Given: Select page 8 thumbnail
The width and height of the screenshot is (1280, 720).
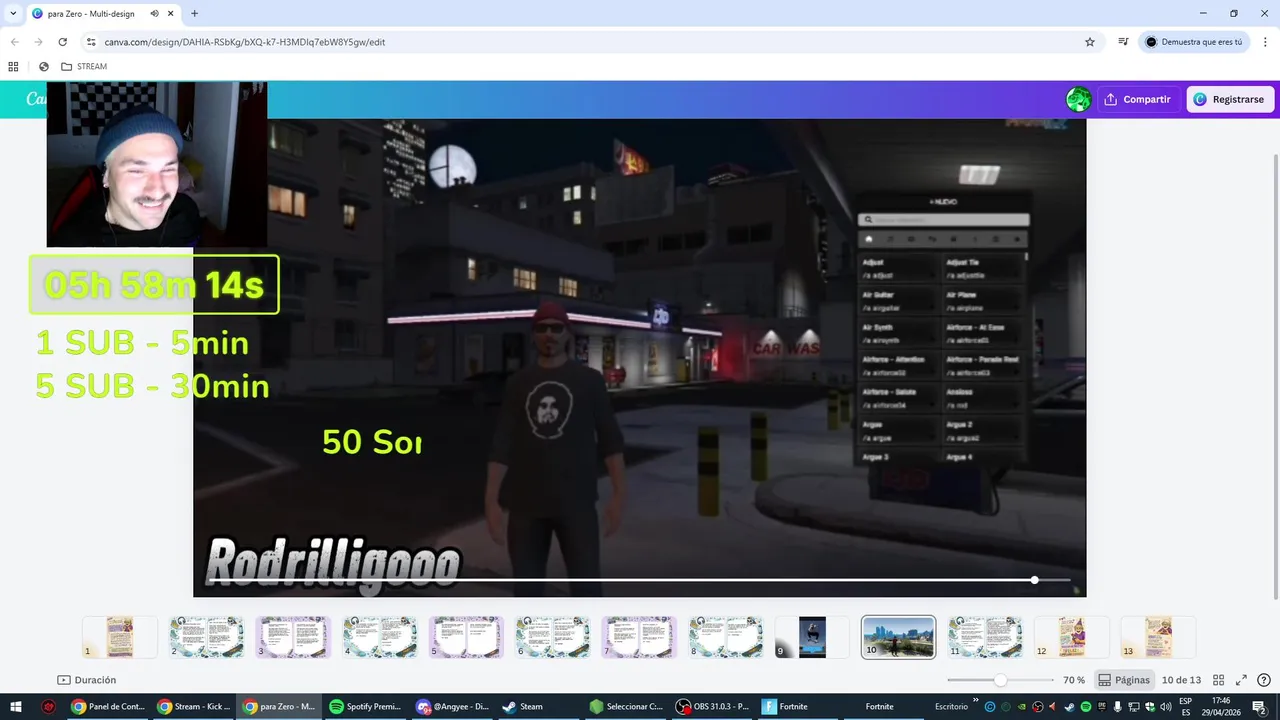Looking at the screenshot, I should coord(725,637).
